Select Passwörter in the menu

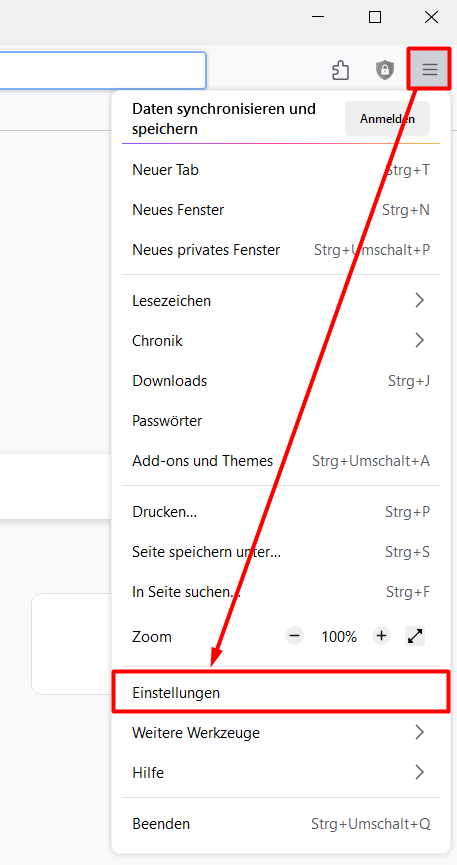[281, 421]
